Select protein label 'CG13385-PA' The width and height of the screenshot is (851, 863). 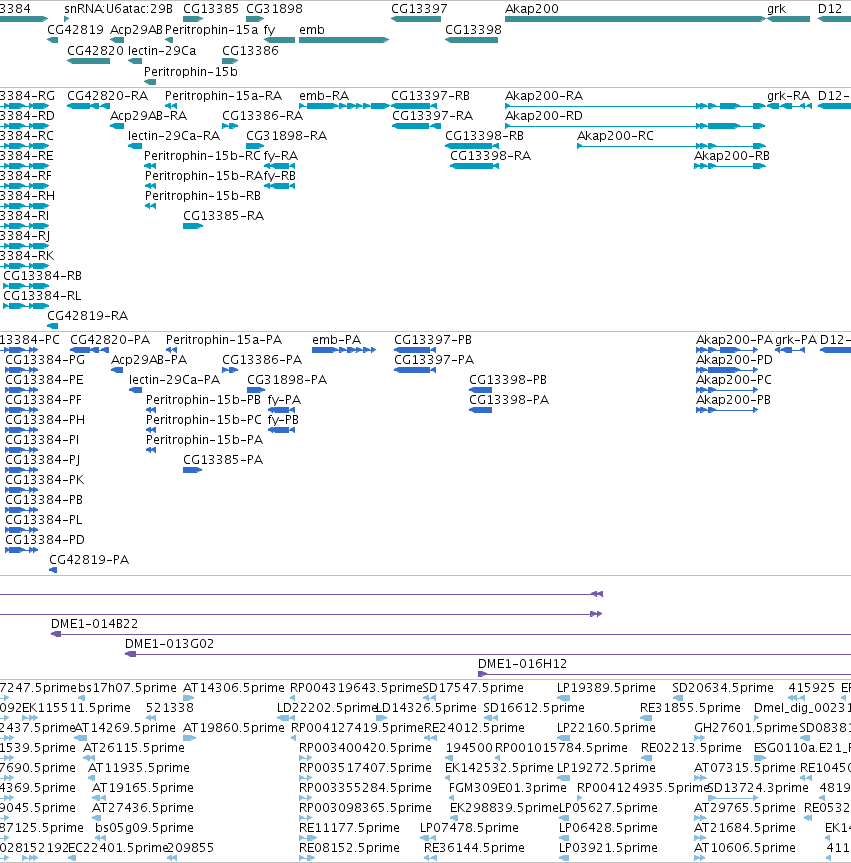point(223,460)
